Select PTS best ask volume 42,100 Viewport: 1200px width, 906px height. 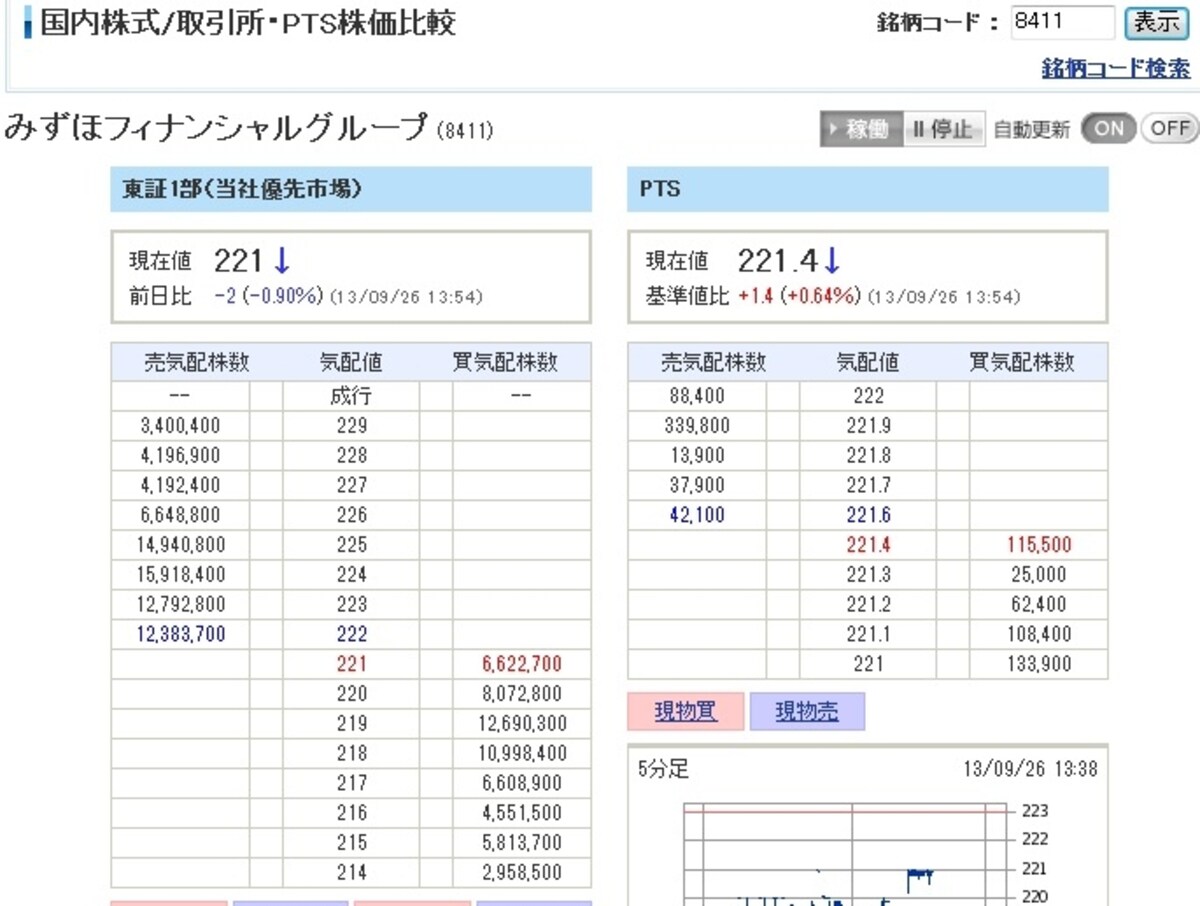point(697,515)
